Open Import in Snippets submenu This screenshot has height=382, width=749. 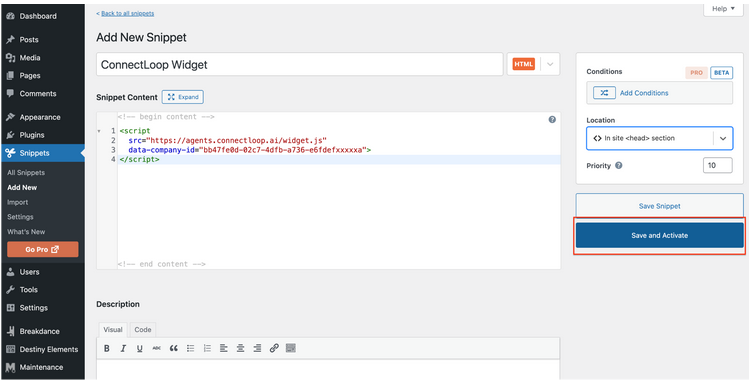(x=18, y=202)
